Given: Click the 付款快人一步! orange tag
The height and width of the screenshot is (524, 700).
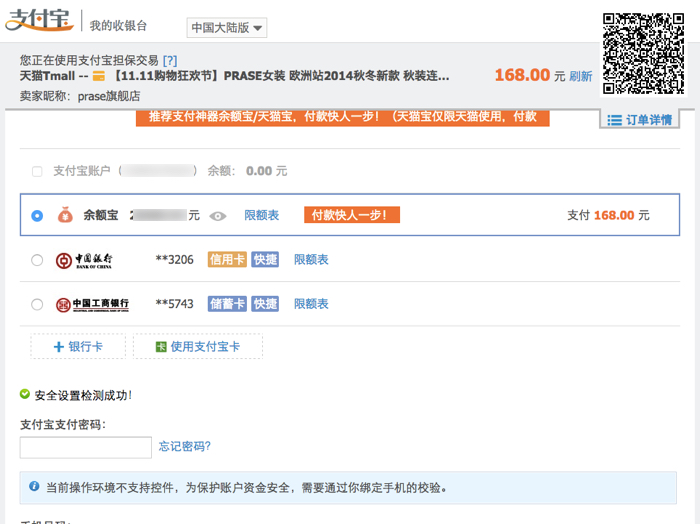Looking at the screenshot, I should [352, 215].
